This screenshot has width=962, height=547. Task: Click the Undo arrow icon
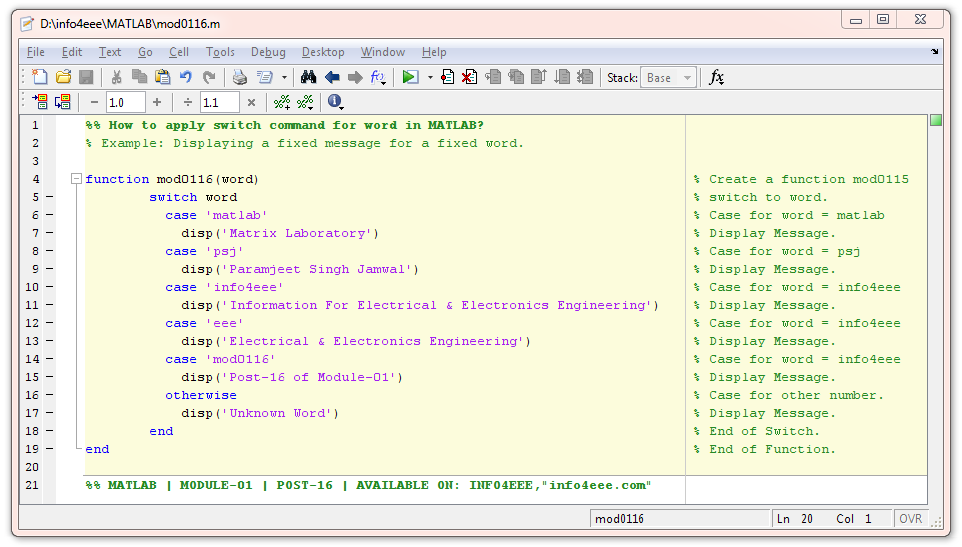tap(186, 77)
